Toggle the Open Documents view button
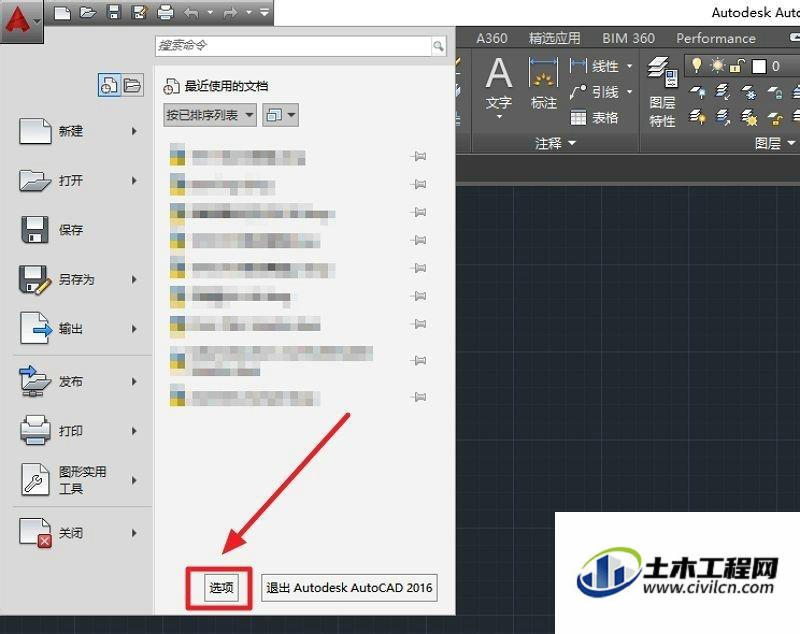Viewport: 800px width, 634px height. tap(132, 85)
